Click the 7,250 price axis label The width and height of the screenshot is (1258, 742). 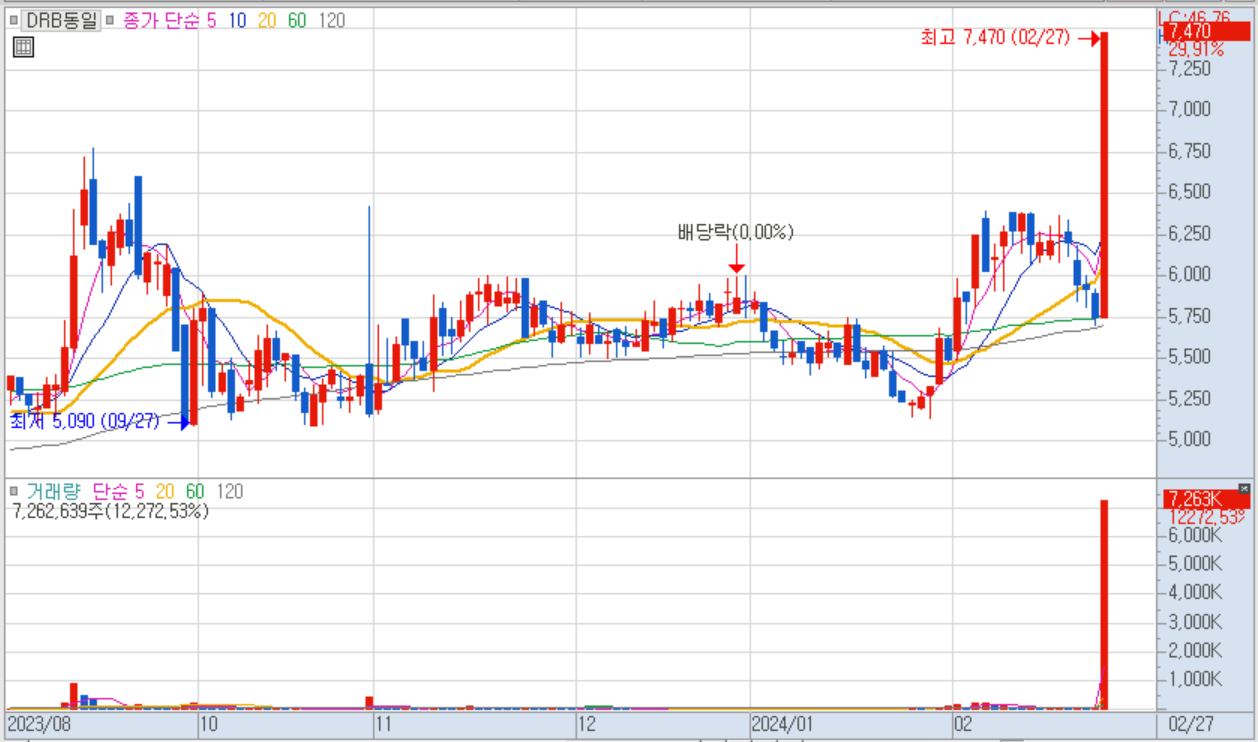point(1189,69)
